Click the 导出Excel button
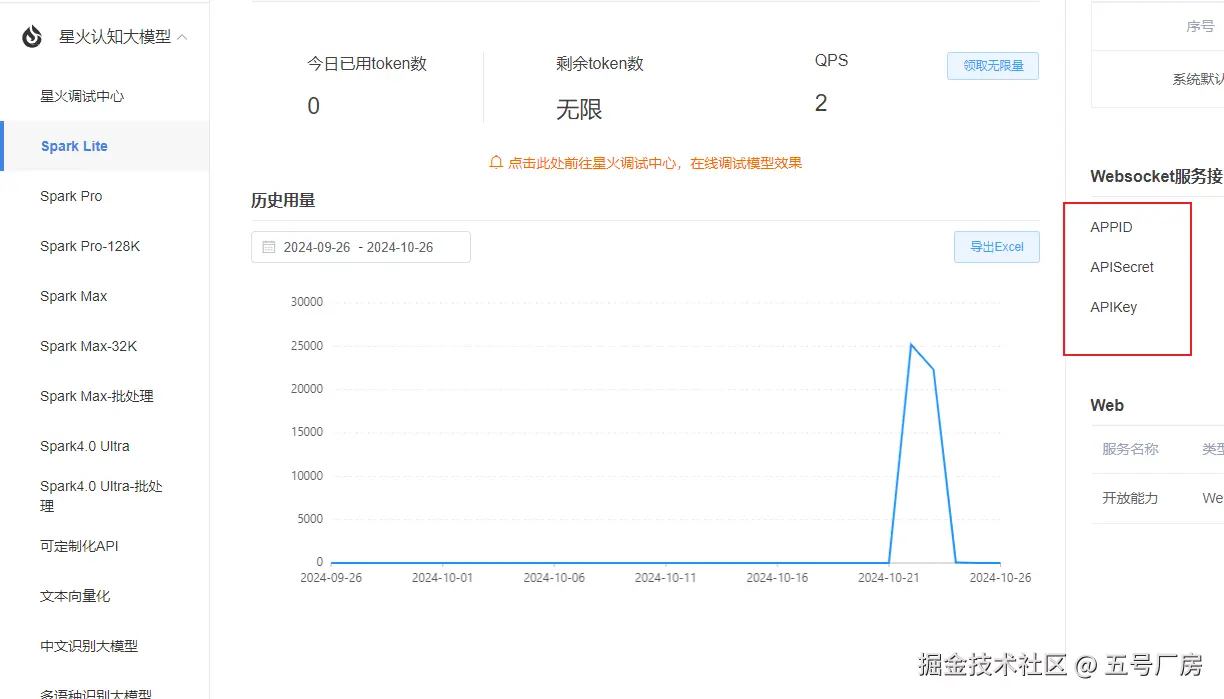Image resolution: width=1224 pixels, height=699 pixels. coord(997,247)
